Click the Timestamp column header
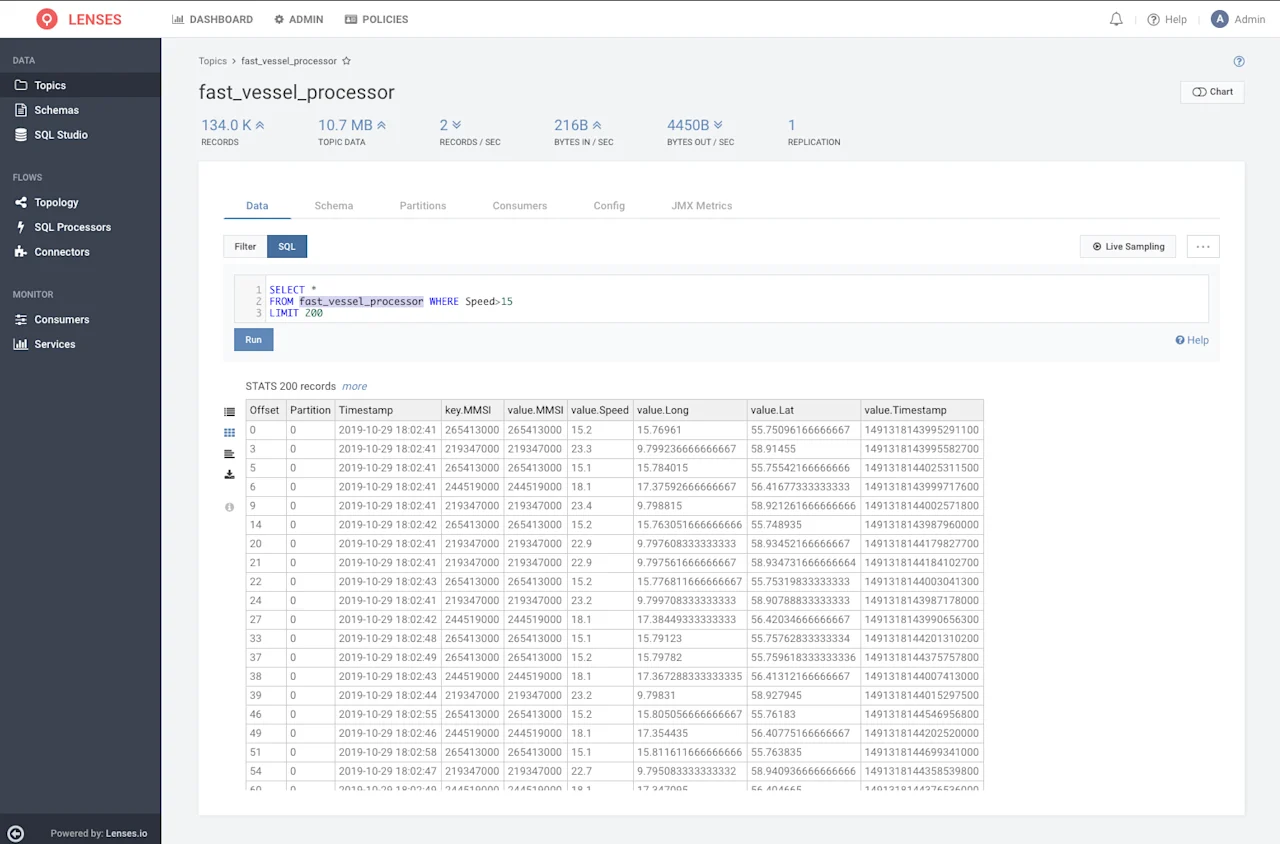Screen dimensions: 1280x844 tap(388, 410)
